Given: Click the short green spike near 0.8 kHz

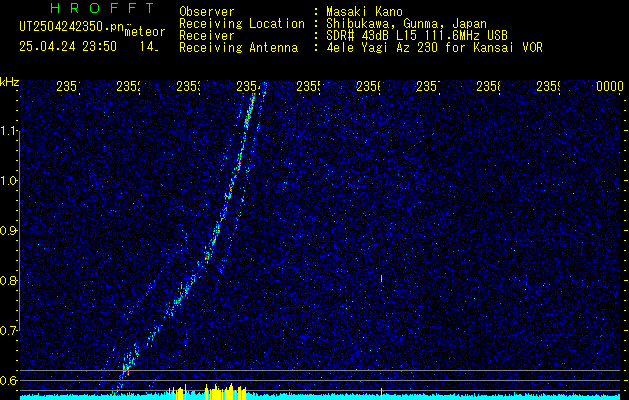Looking at the screenshot, I should pyautogui.click(x=381, y=278).
